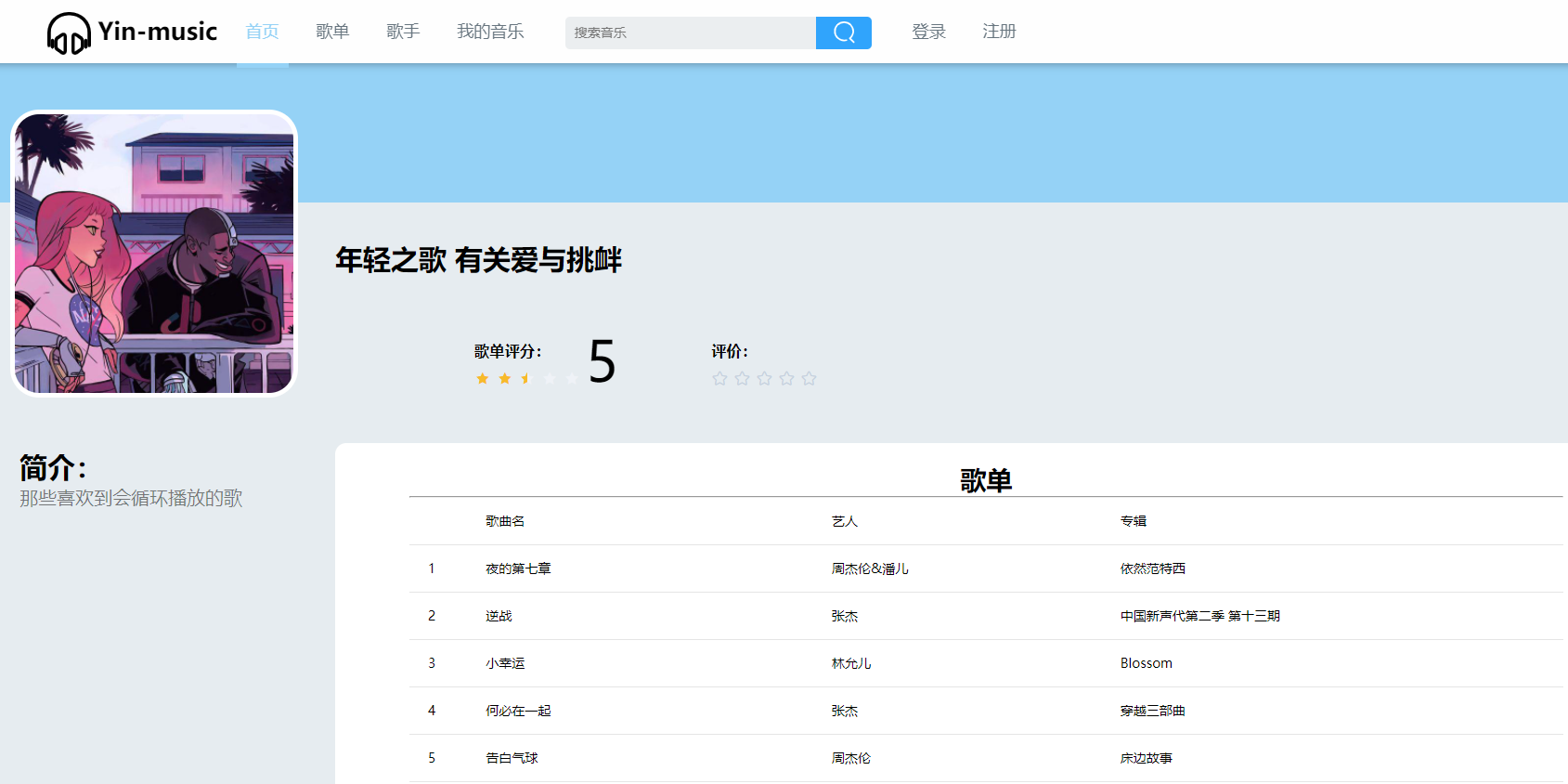Click the half-filled third score star
The image size is (1568, 784).
tap(526, 378)
